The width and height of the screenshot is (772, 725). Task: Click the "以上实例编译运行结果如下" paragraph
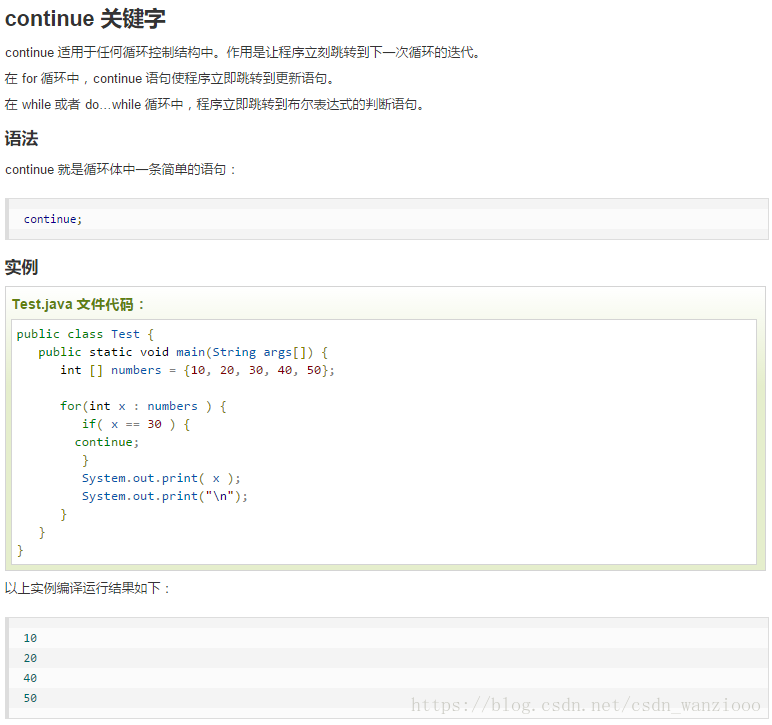coord(87,588)
